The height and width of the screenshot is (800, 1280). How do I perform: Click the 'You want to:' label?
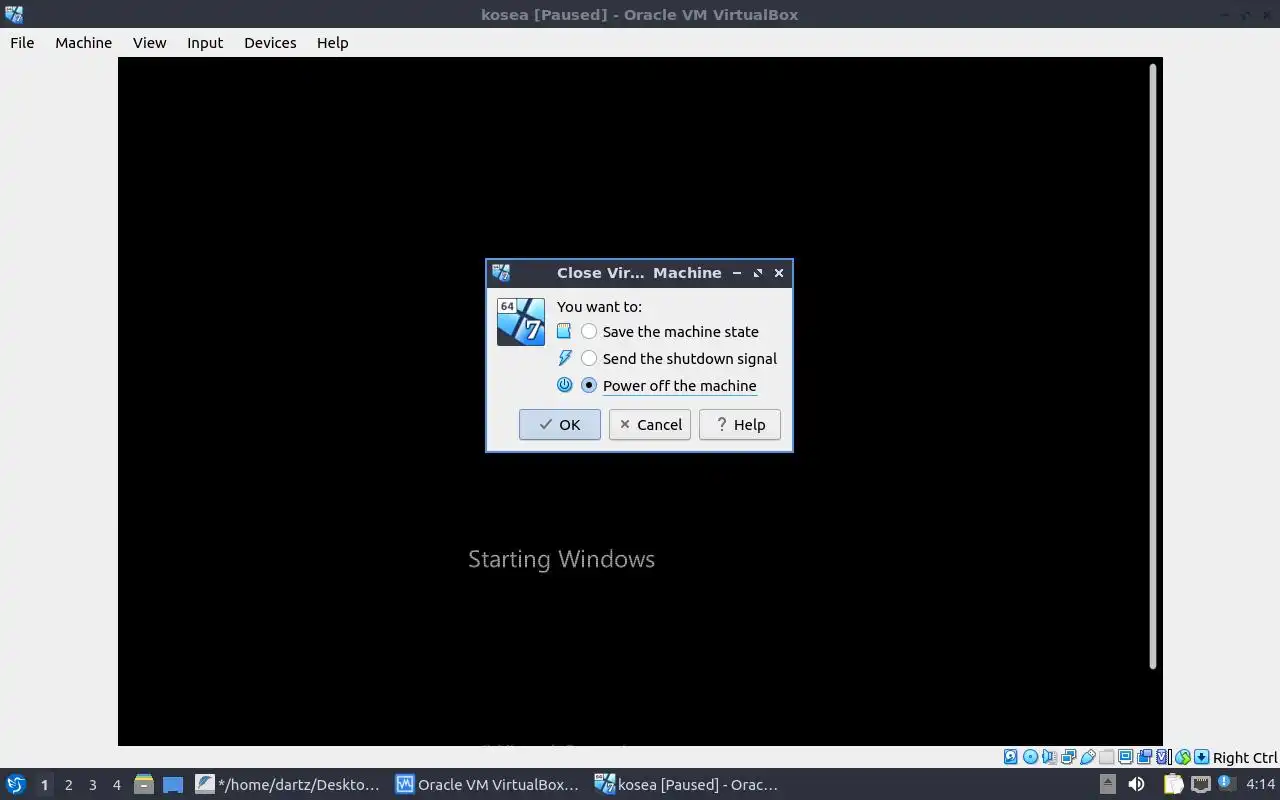(x=599, y=306)
